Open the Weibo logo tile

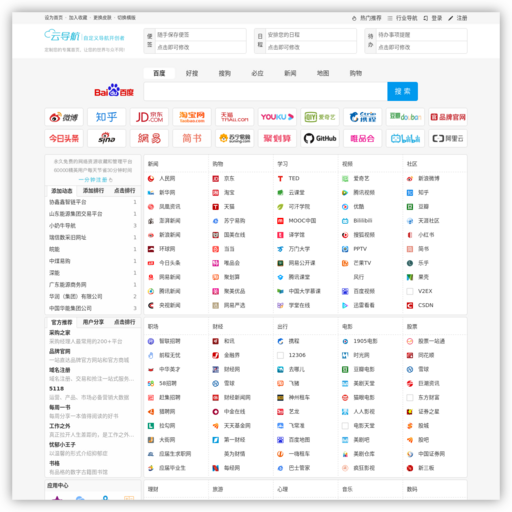(x=64, y=117)
